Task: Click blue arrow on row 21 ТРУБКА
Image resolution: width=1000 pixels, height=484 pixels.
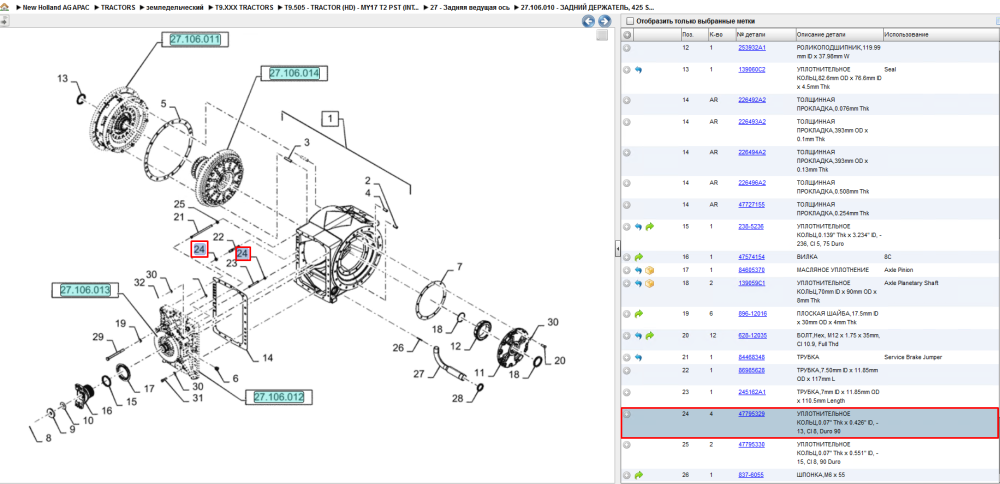Action: click(x=639, y=357)
